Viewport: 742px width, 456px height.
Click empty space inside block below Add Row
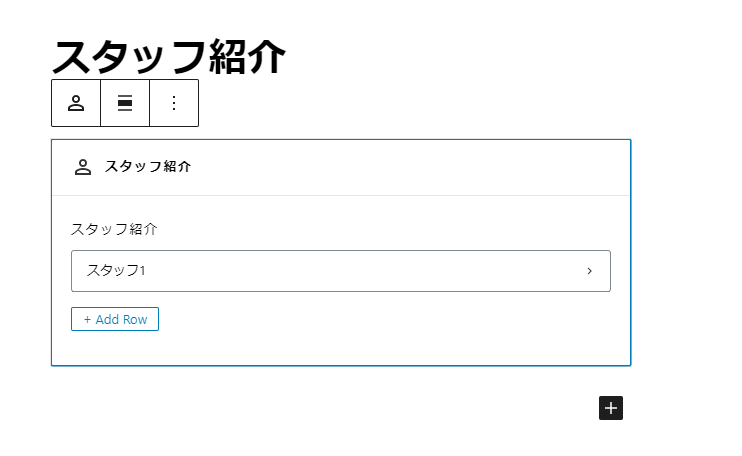340,348
